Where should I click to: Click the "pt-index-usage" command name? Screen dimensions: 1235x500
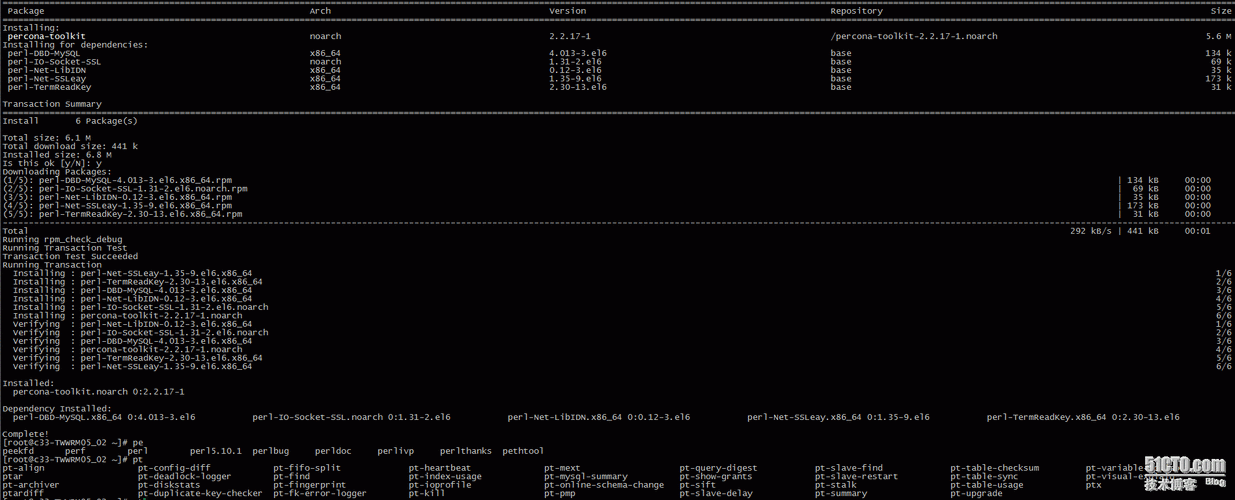pyautogui.click(x=445, y=477)
